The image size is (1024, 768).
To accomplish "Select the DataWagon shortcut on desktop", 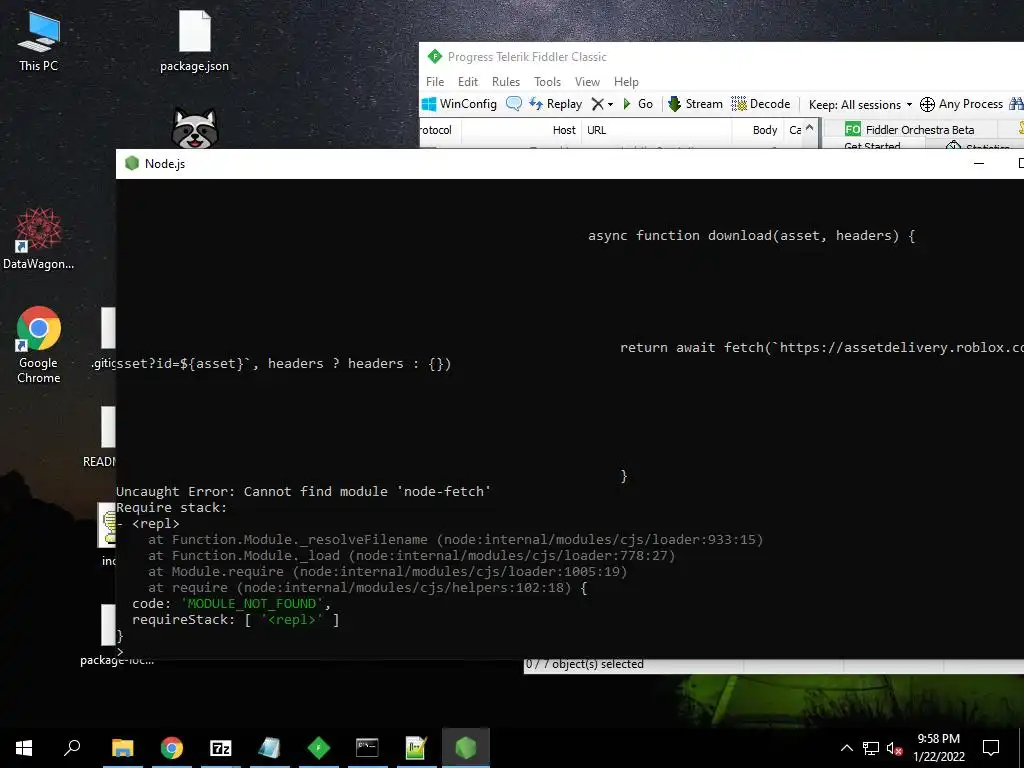I will (x=39, y=239).
